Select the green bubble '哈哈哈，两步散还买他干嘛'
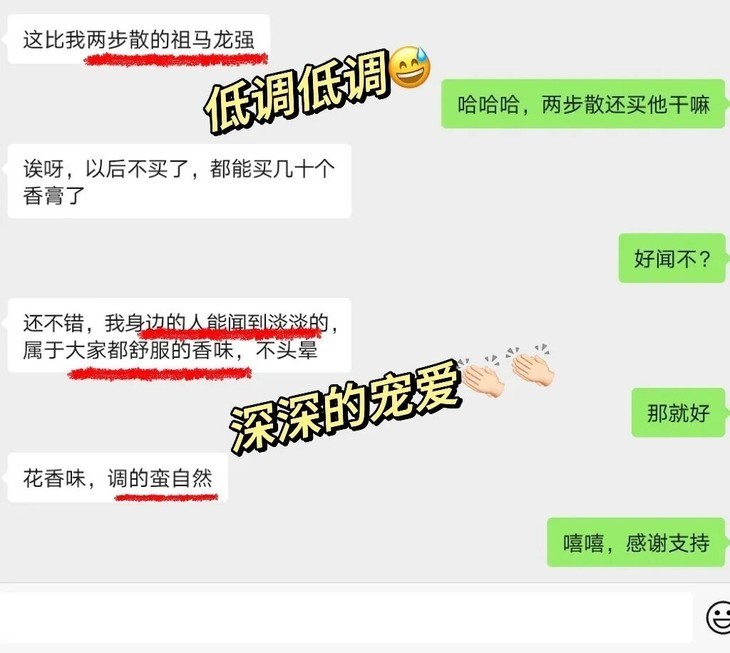 click(583, 104)
